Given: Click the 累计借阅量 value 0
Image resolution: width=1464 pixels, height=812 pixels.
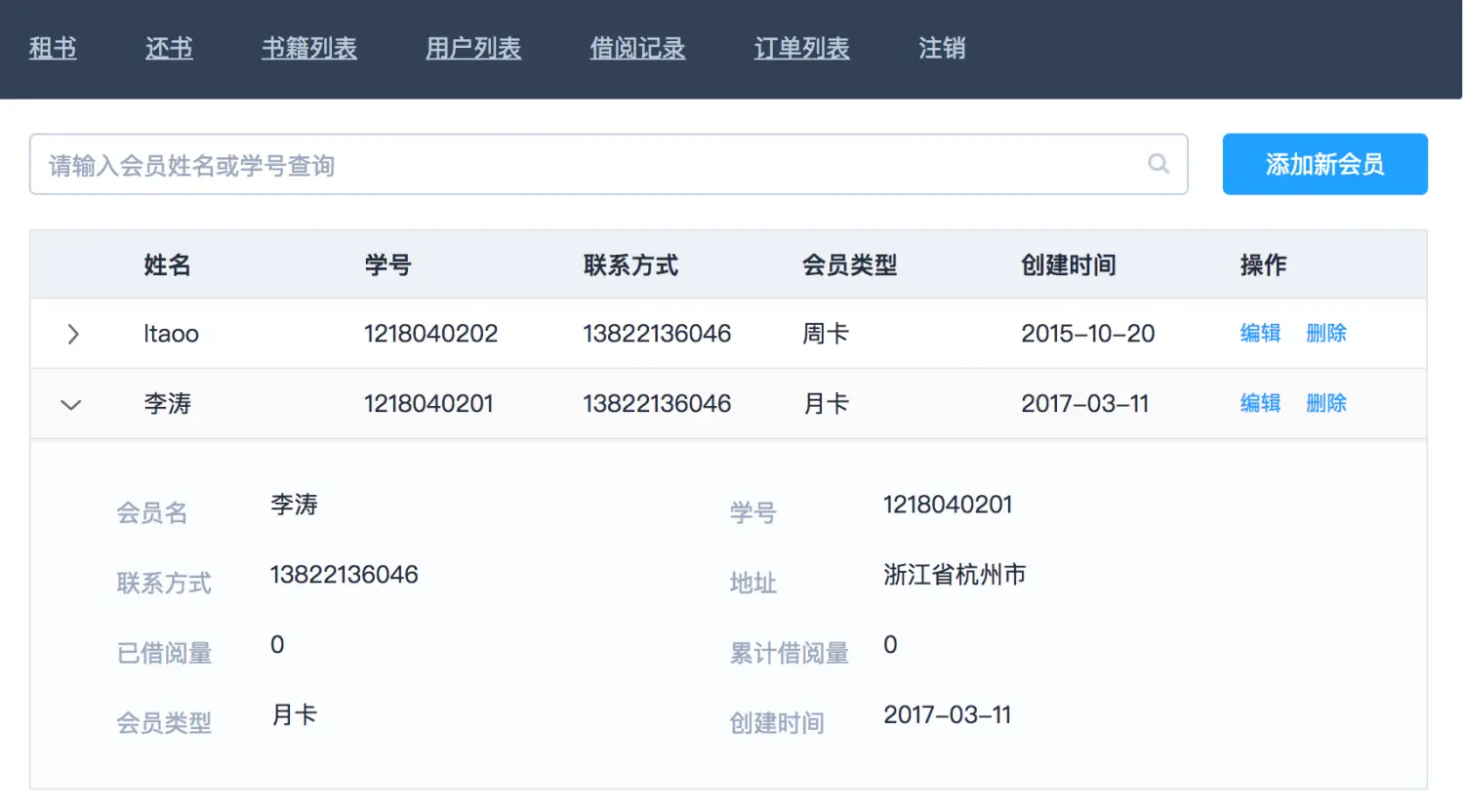Looking at the screenshot, I should click(x=890, y=645).
